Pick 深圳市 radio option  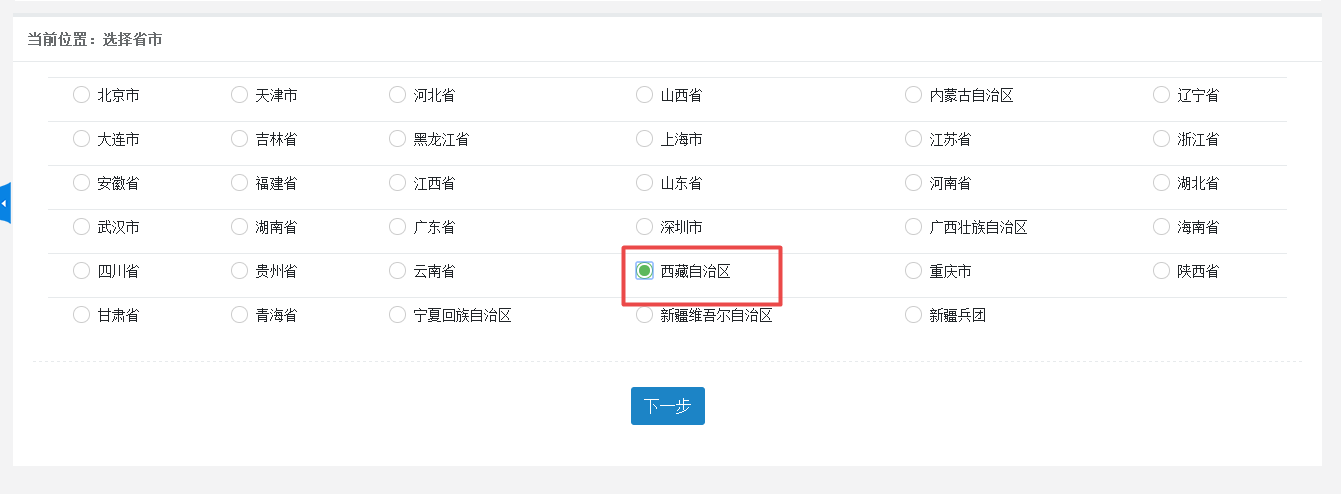[644, 227]
